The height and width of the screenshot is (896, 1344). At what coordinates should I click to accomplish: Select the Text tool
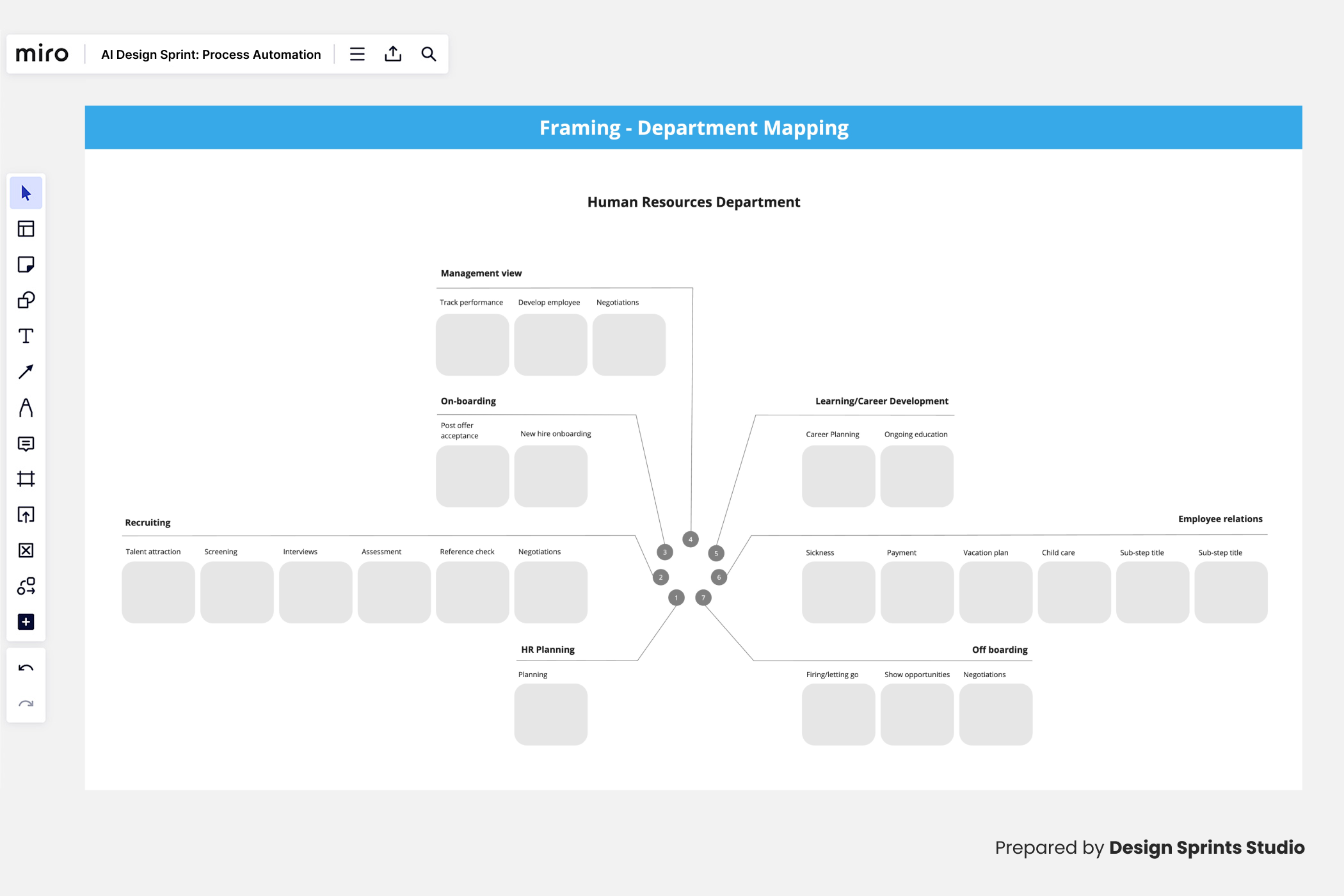click(x=26, y=336)
